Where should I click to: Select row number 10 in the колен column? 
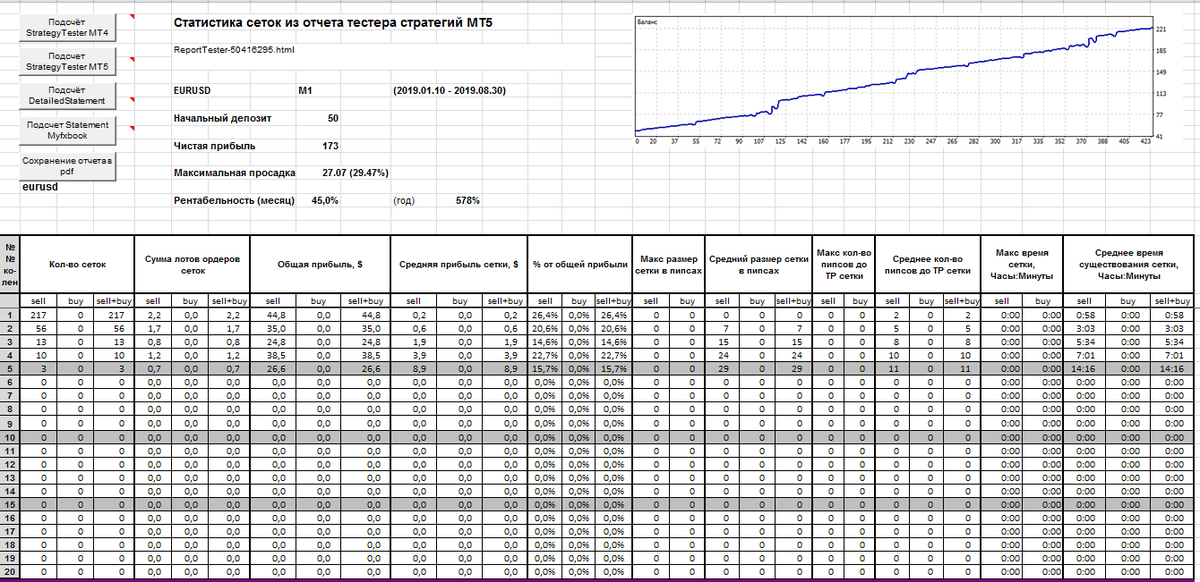click(x=10, y=438)
